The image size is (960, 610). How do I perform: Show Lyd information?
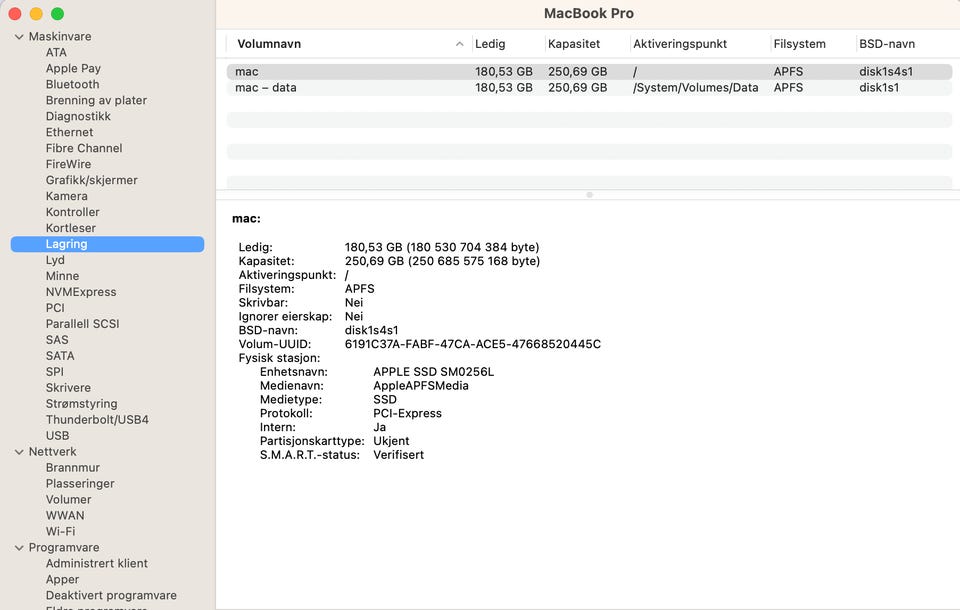(55, 260)
